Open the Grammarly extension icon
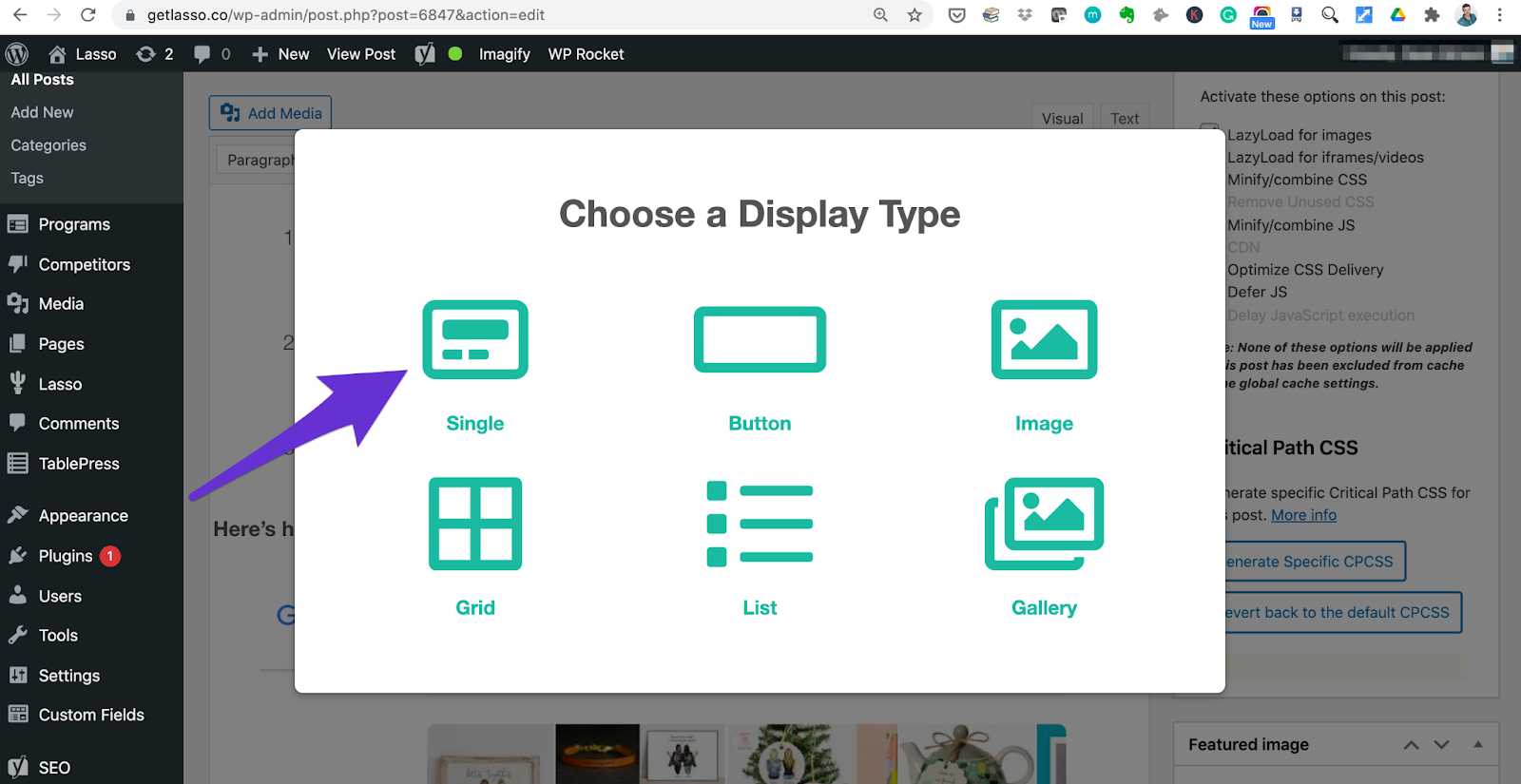This screenshot has height=784, width=1521. pos(1228,15)
